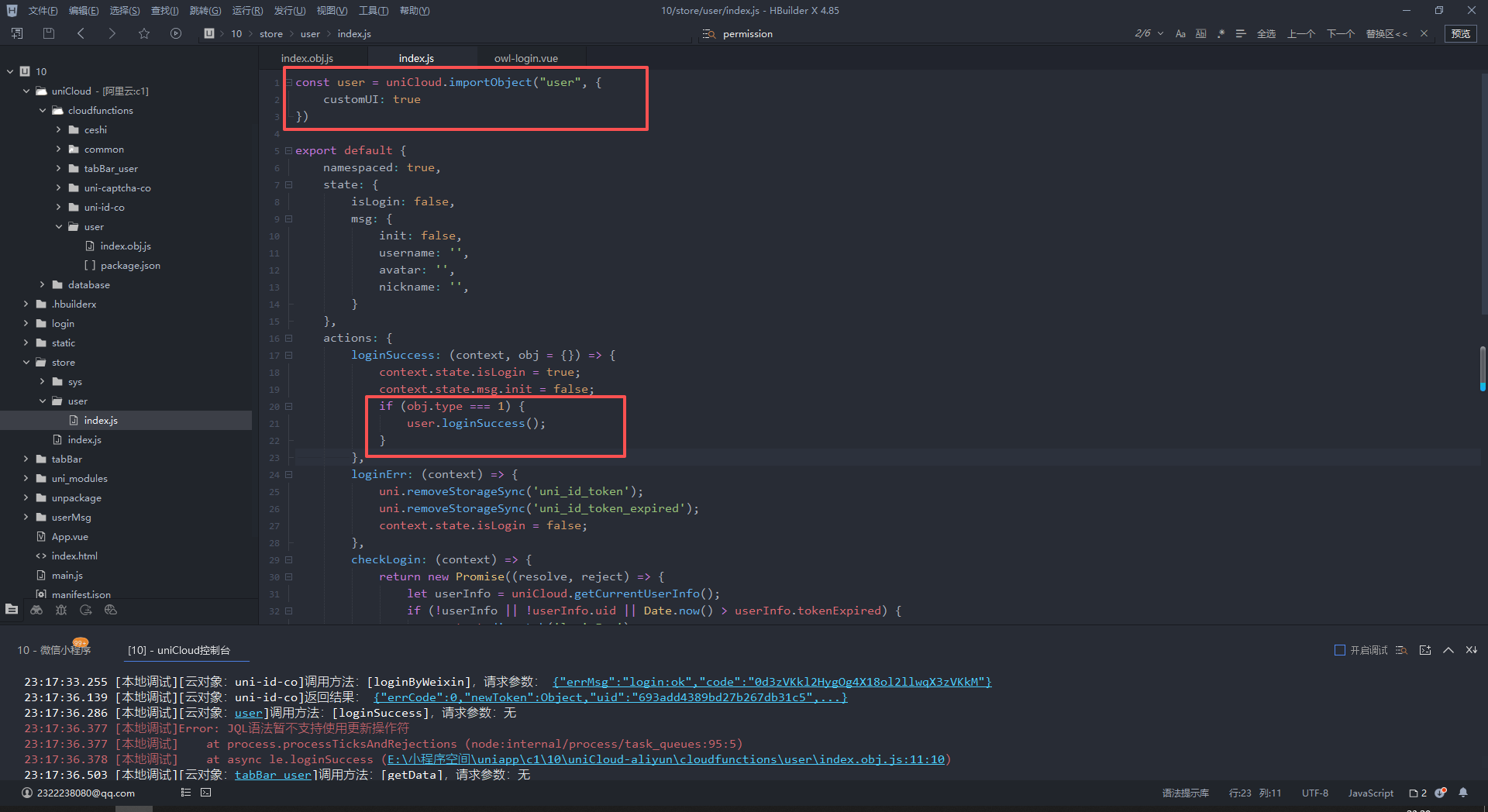
Task: Navigate back with the left arrow icon
Action: point(81,33)
